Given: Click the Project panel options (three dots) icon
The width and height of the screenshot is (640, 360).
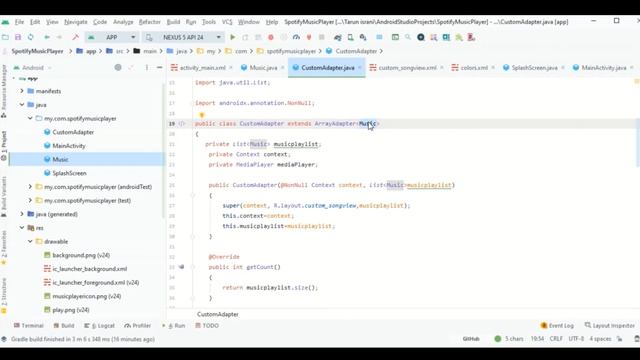Looking at the screenshot, I should pos(147,67).
